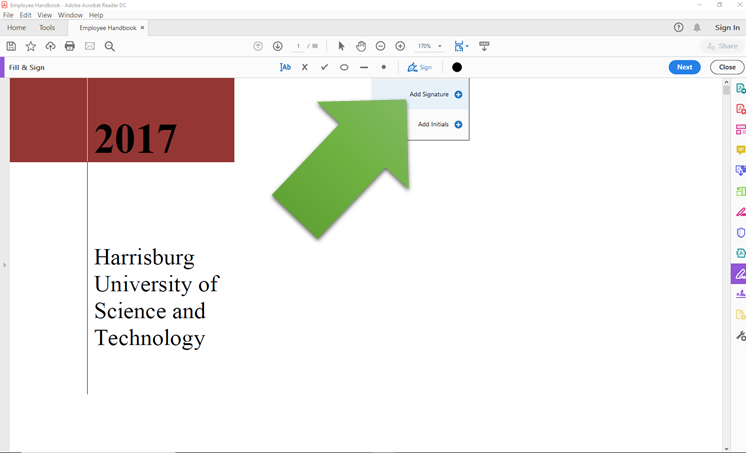This screenshot has height=453, width=746.
Task: Click vertical scrollbar up arrow
Action: (726, 82)
